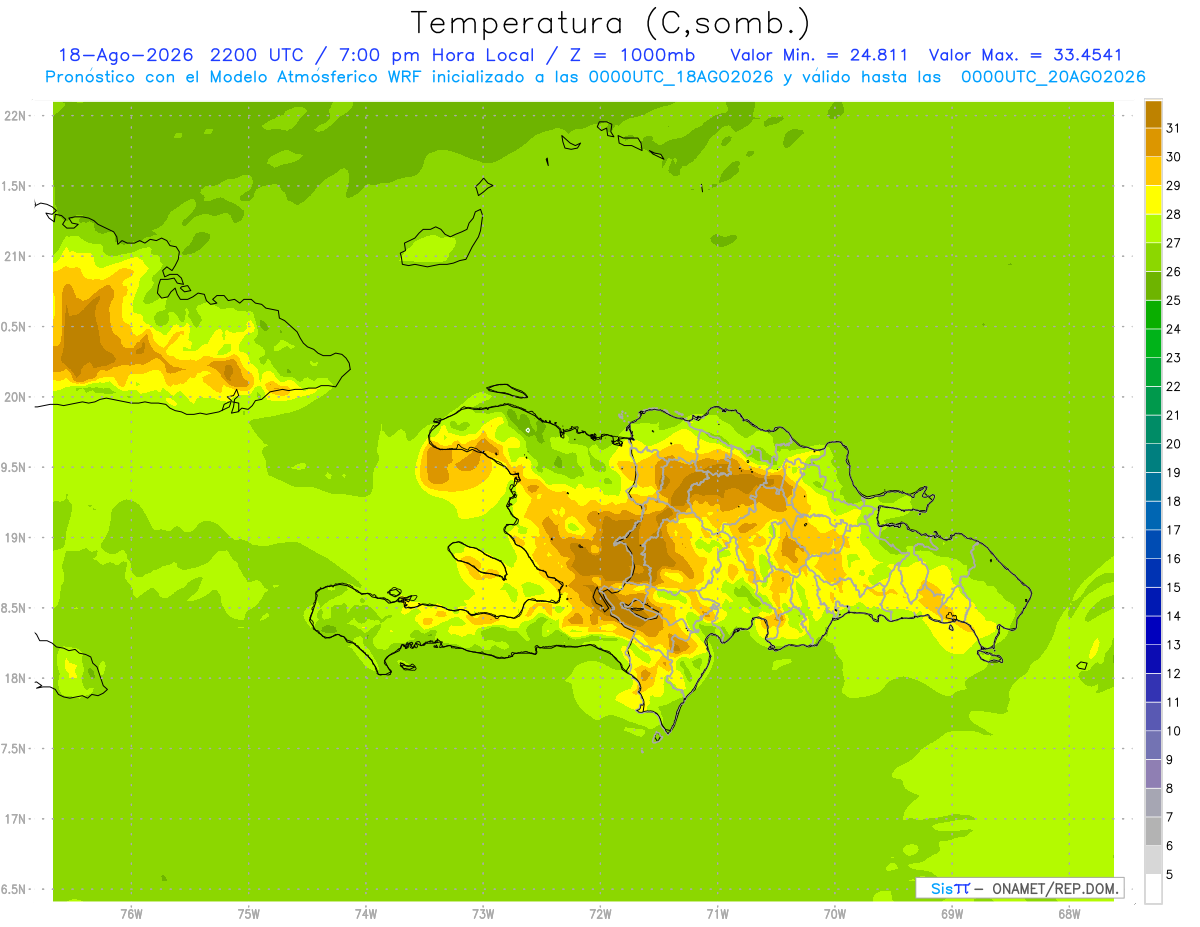Click the '19N' latitude label
The height and width of the screenshot is (927, 1200).
click(15, 537)
